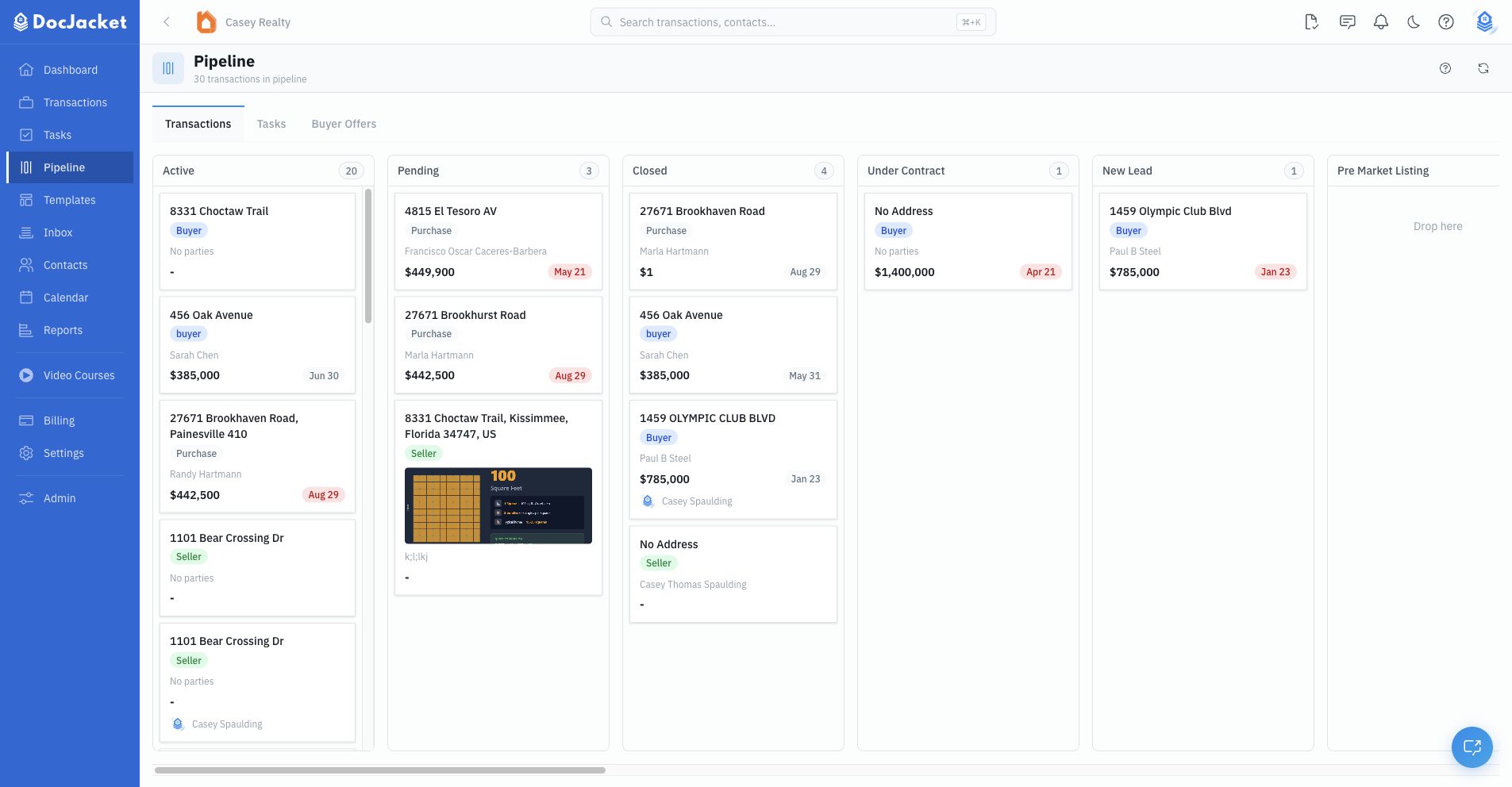The image size is (1512, 787).
Task: Open Templates in the sidebar
Action: click(x=70, y=200)
